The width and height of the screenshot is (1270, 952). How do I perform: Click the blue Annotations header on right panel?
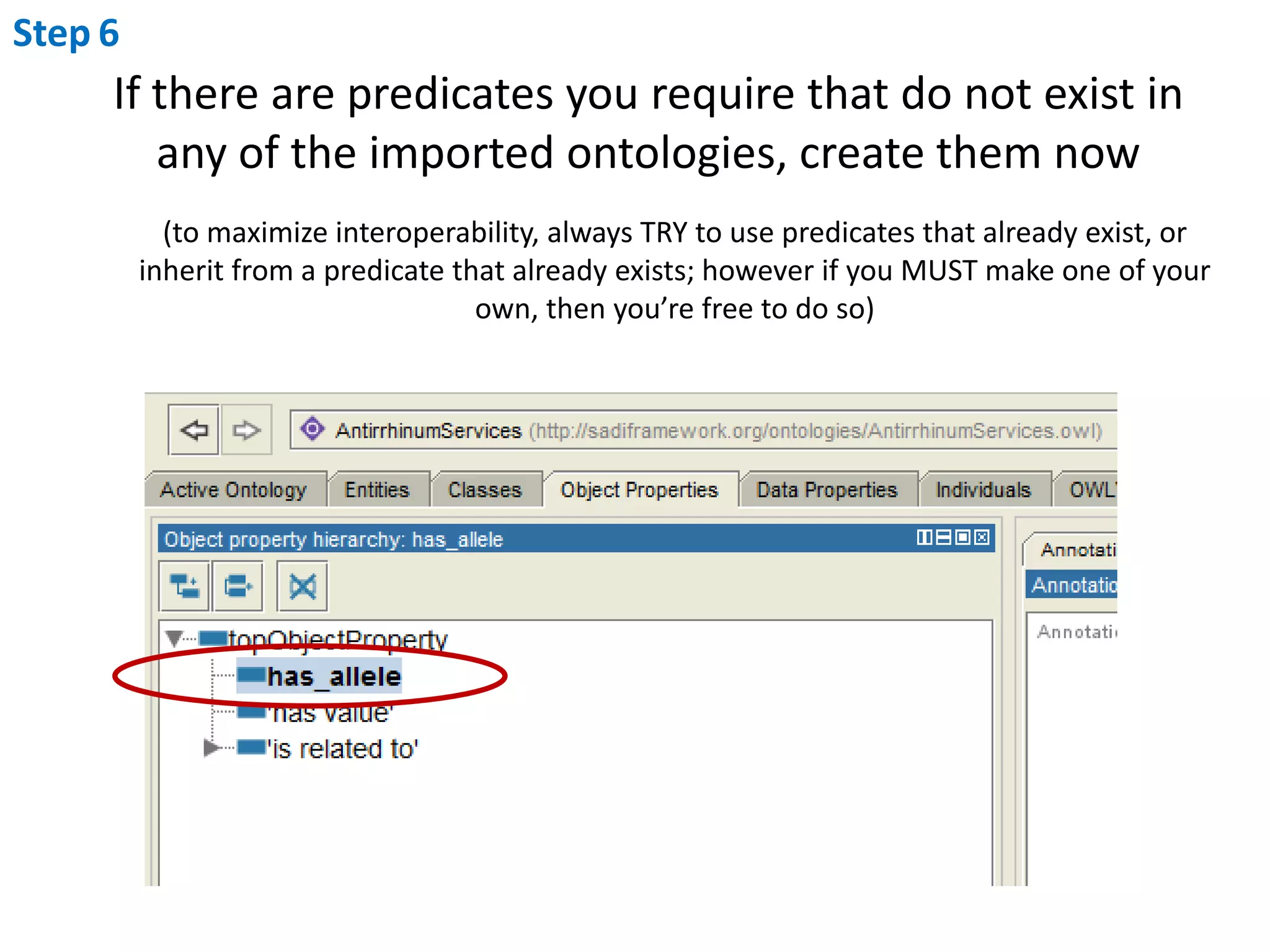click(1072, 584)
